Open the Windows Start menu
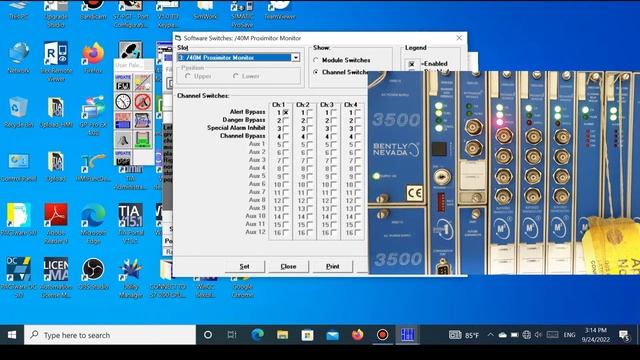640x360 pixels. (x=12, y=335)
